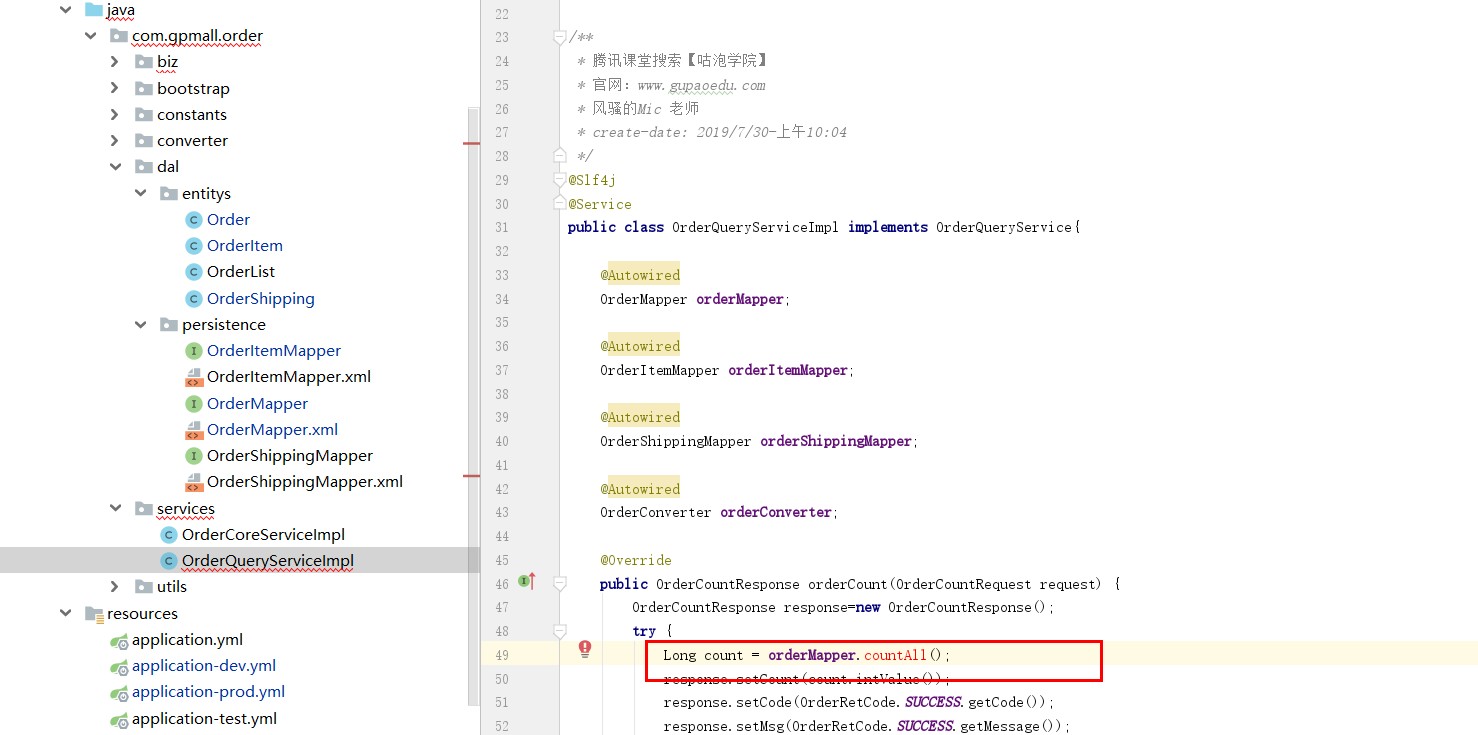Click the OrderItemMapper interface icon
Screen dimensions: 1478x735
point(194,351)
